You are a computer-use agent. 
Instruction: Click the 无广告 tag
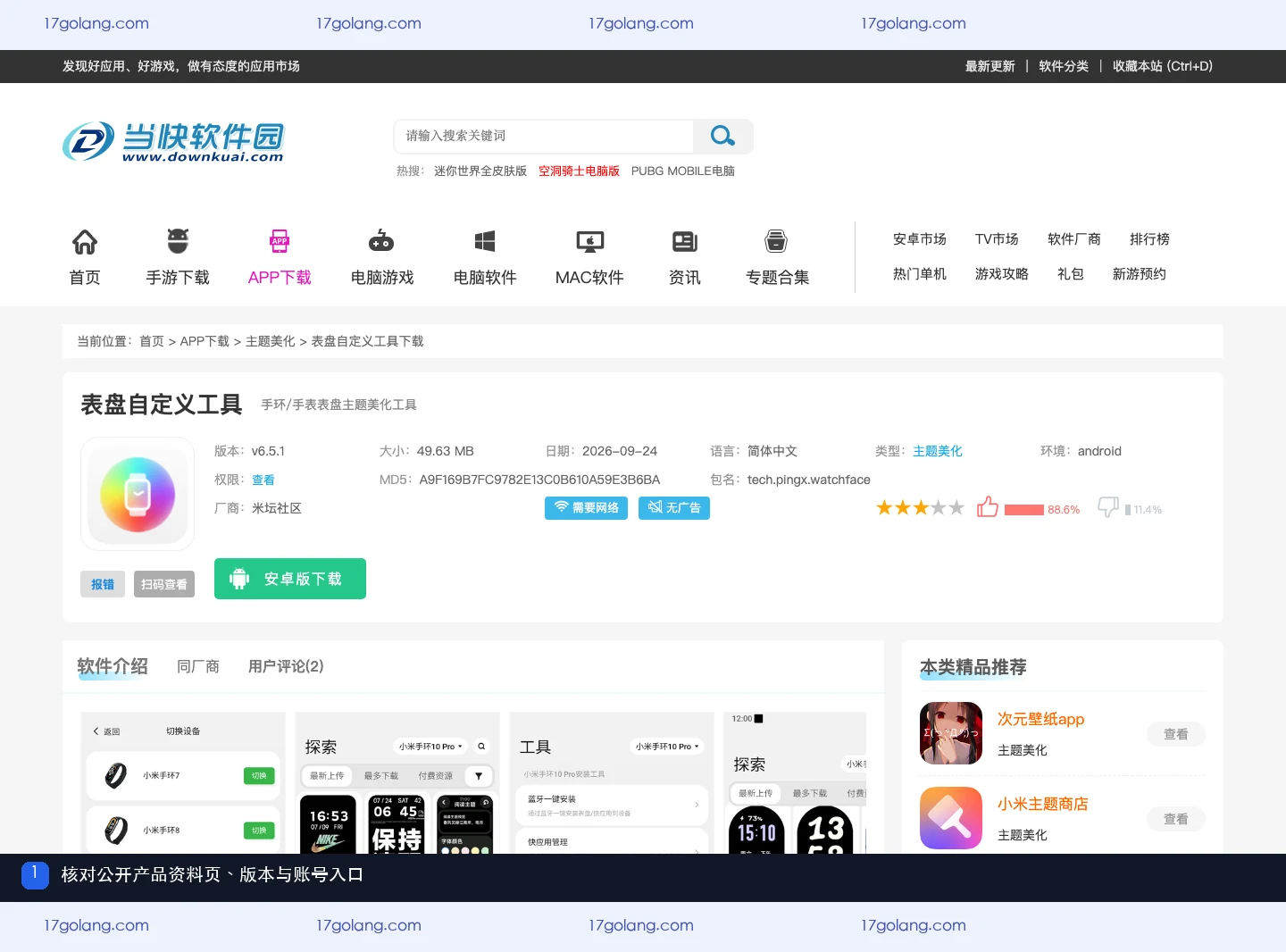(x=674, y=508)
